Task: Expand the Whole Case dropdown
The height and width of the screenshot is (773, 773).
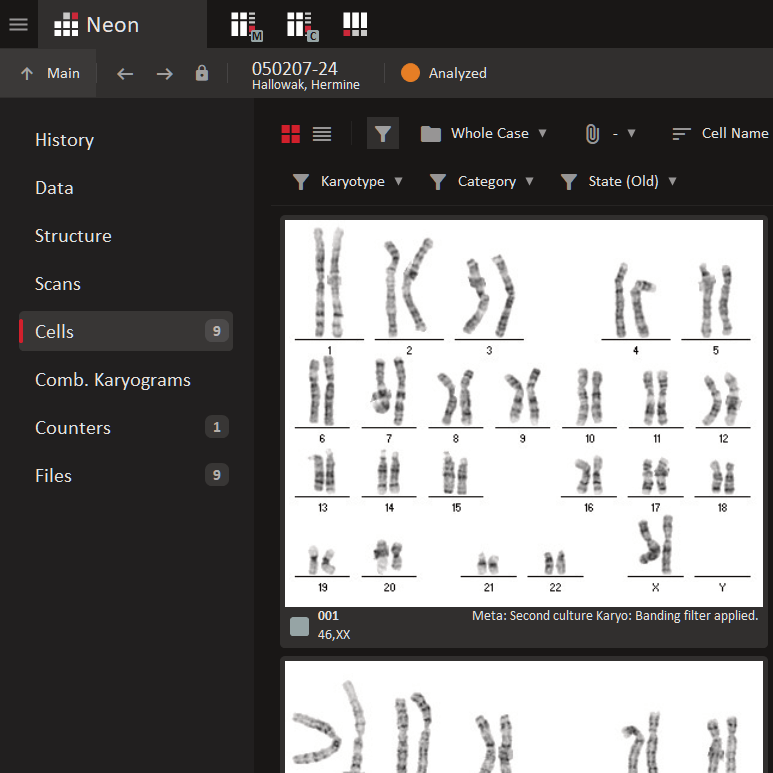Action: point(485,133)
